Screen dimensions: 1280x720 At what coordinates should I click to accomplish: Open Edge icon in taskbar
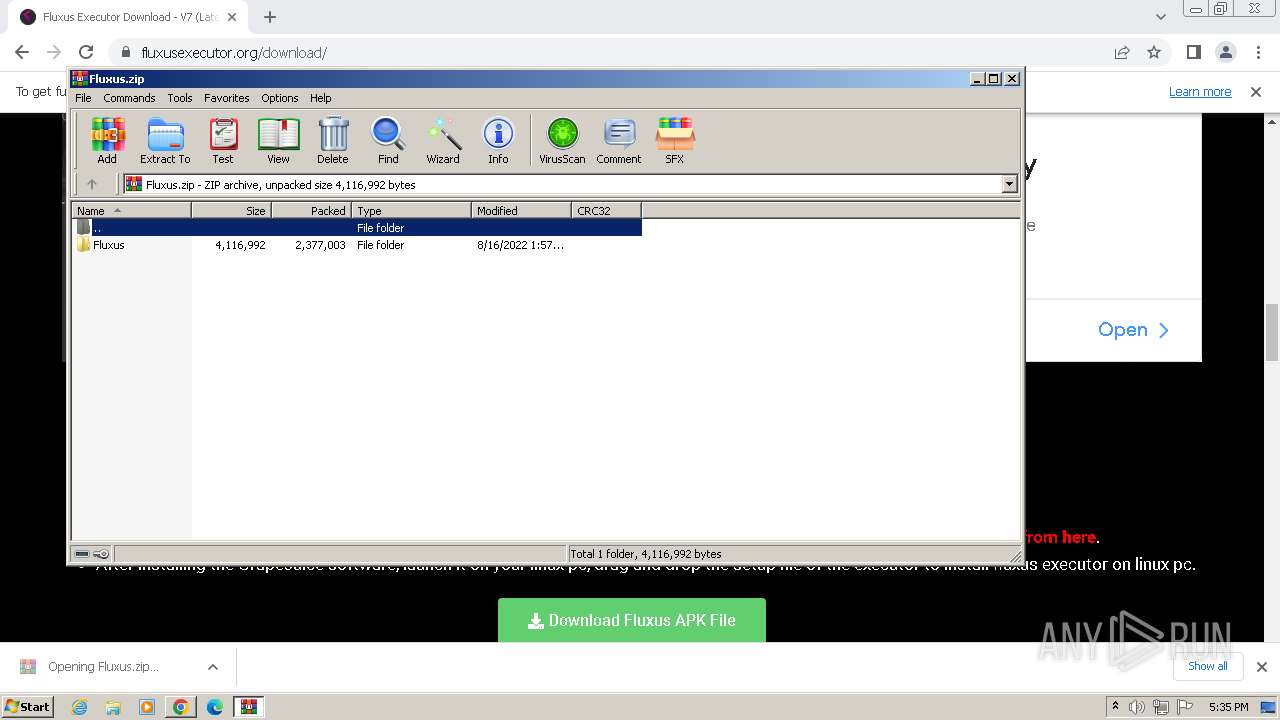click(214, 707)
